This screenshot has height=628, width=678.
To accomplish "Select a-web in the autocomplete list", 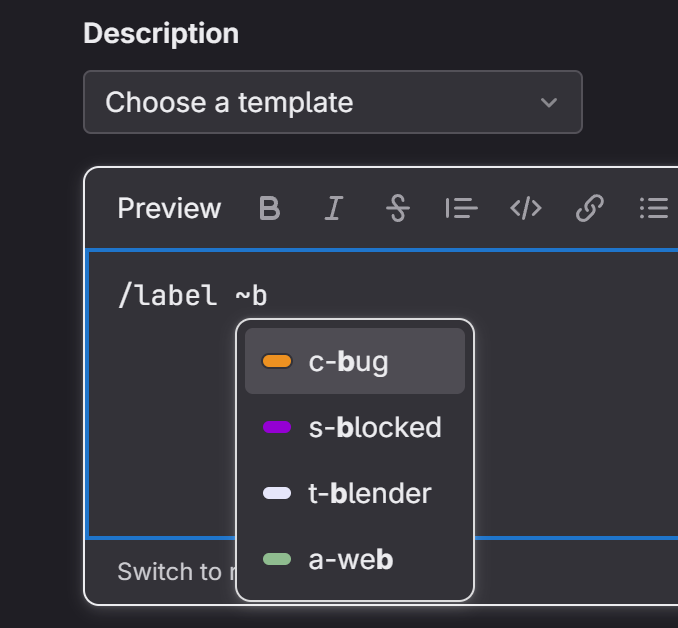I will (x=350, y=559).
